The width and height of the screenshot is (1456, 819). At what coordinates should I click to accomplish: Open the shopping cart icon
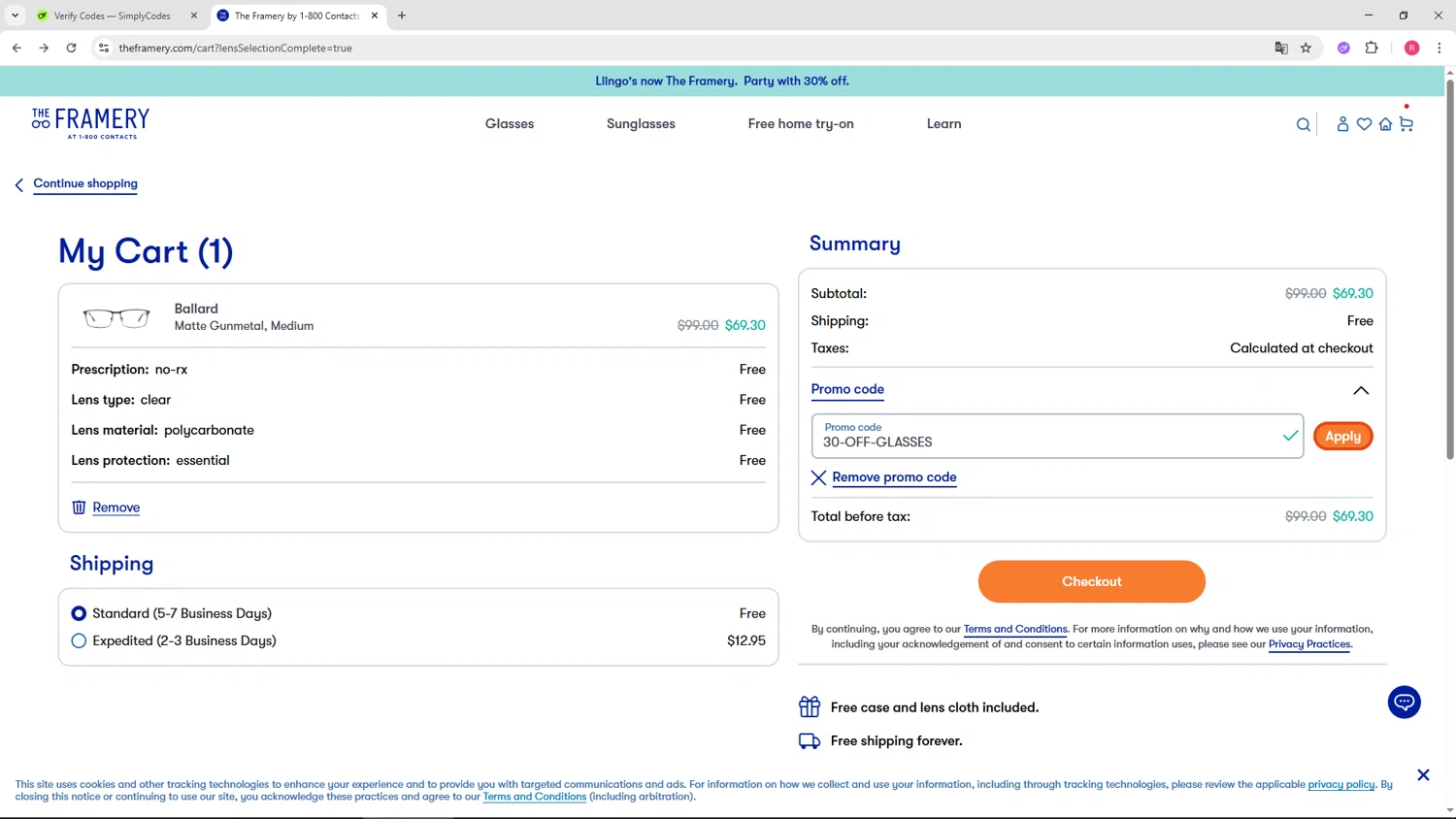tap(1406, 124)
